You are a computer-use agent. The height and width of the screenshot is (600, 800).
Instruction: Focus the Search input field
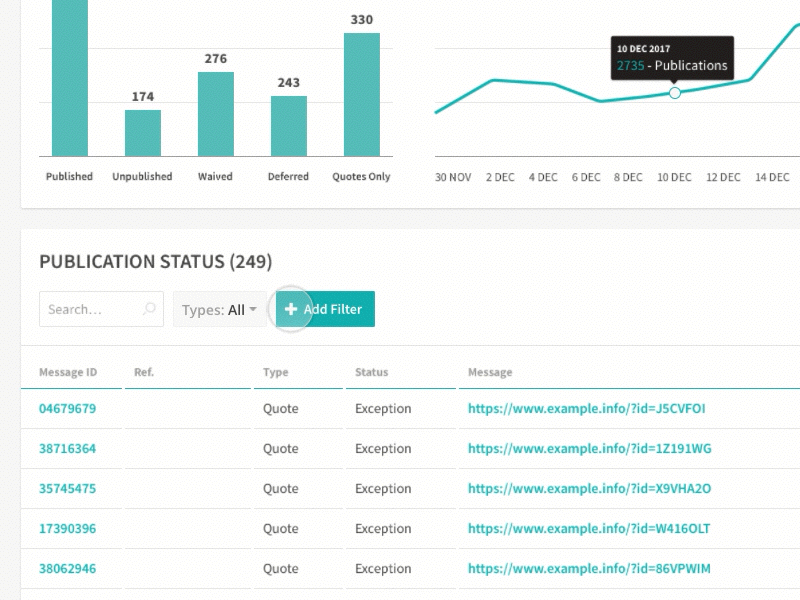(88, 310)
